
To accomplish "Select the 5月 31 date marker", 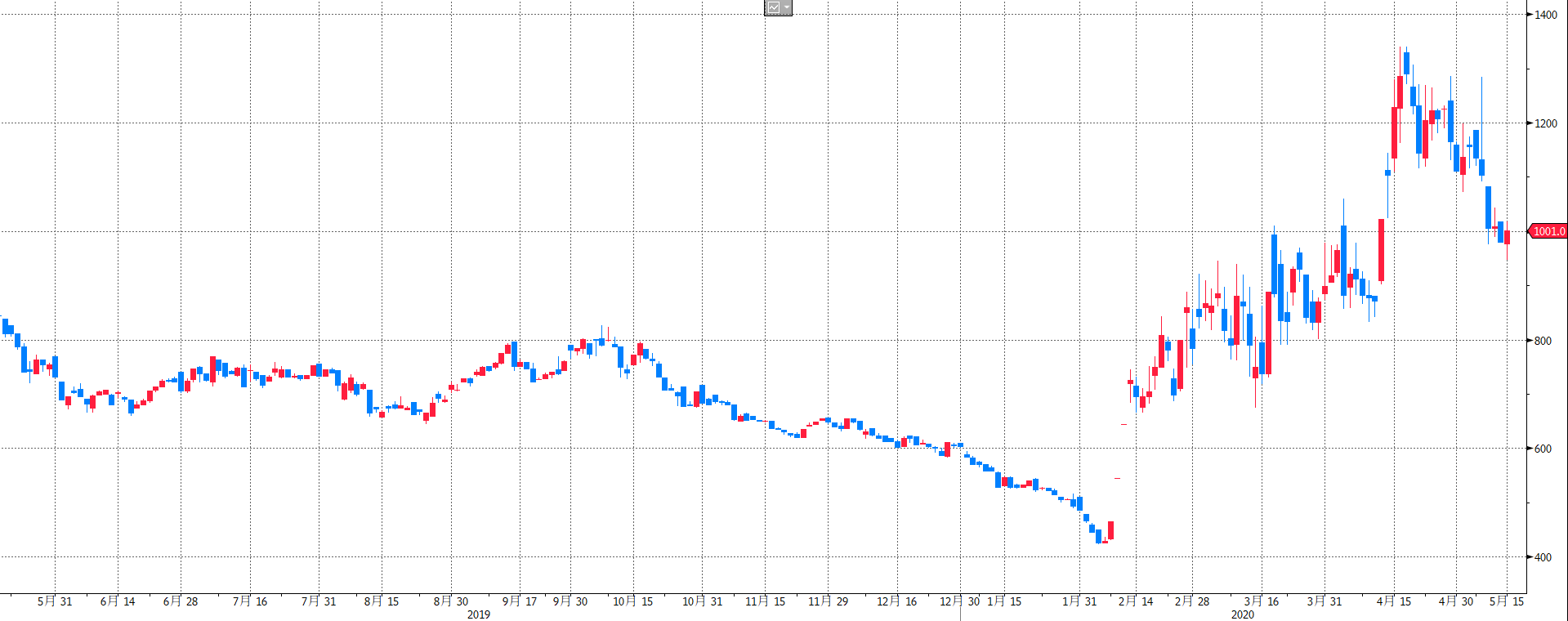I will [55, 601].
